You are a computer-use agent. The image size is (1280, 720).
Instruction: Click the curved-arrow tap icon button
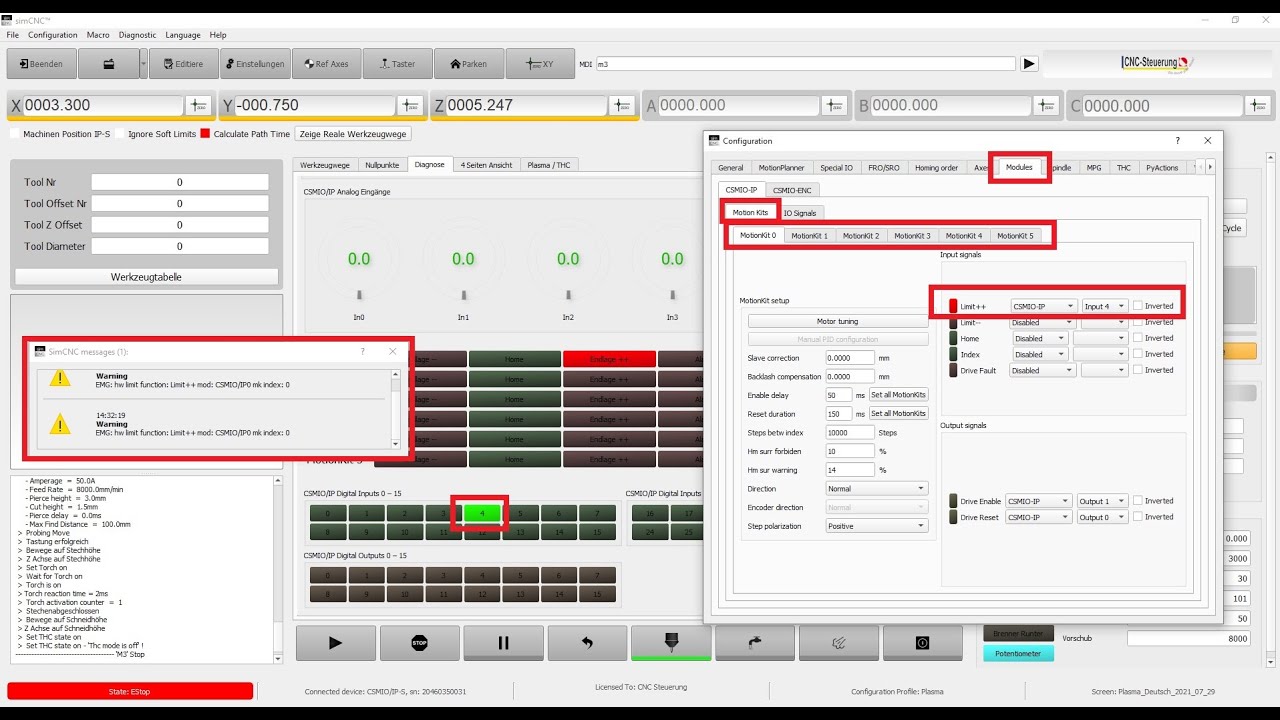(x=756, y=643)
